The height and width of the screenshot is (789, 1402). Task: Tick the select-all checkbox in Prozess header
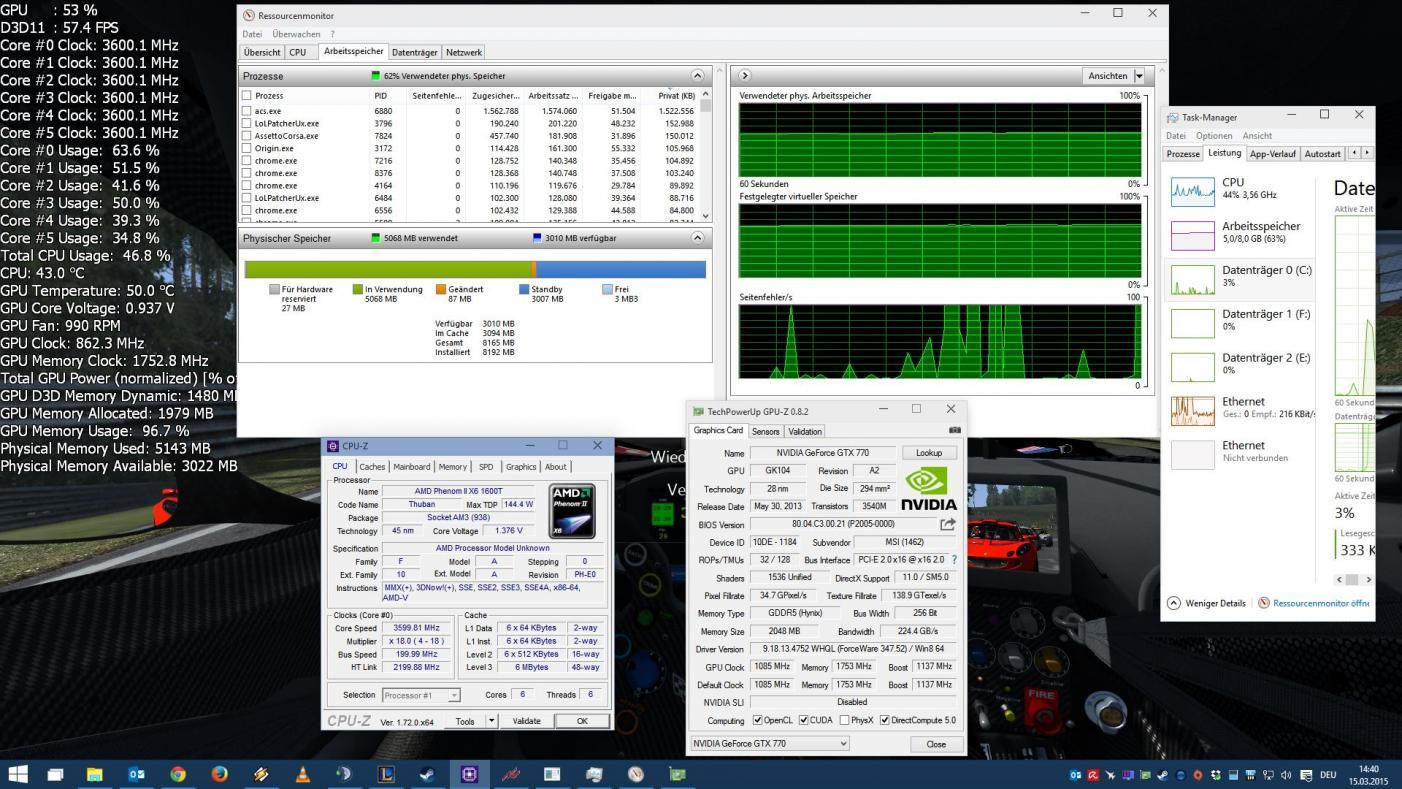[247, 96]
